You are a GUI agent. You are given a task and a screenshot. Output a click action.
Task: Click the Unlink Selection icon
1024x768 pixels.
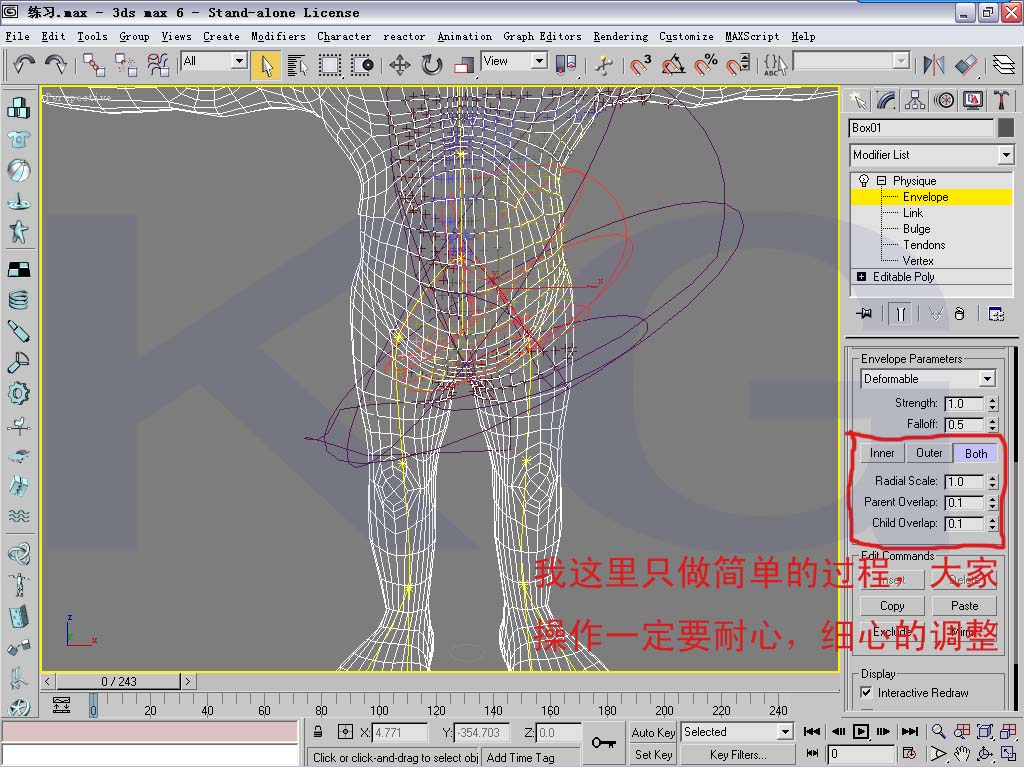pos(125,65)
